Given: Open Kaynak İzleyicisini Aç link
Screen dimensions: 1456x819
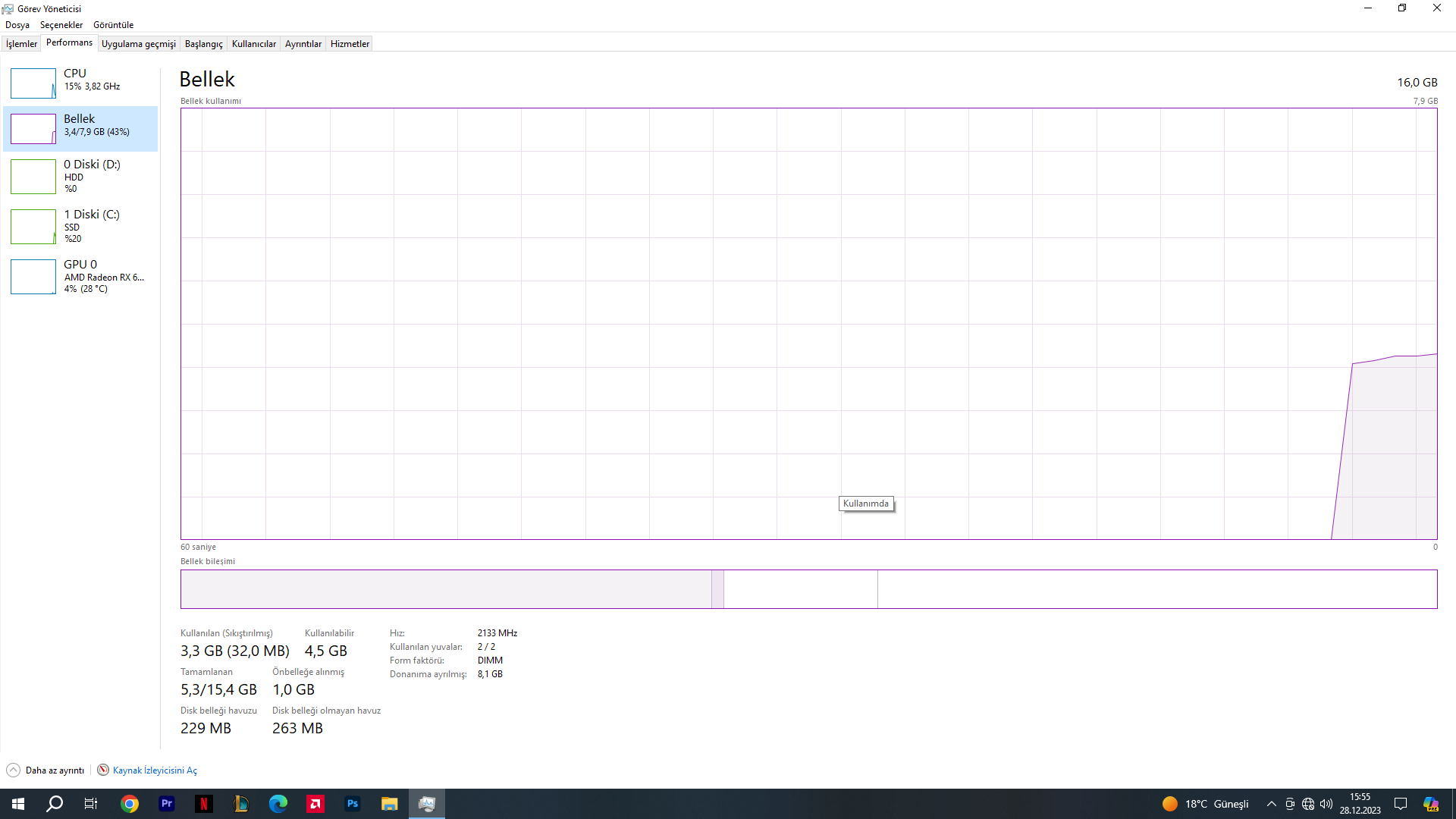Looking at the screenshot, I should tap(155, 770).
